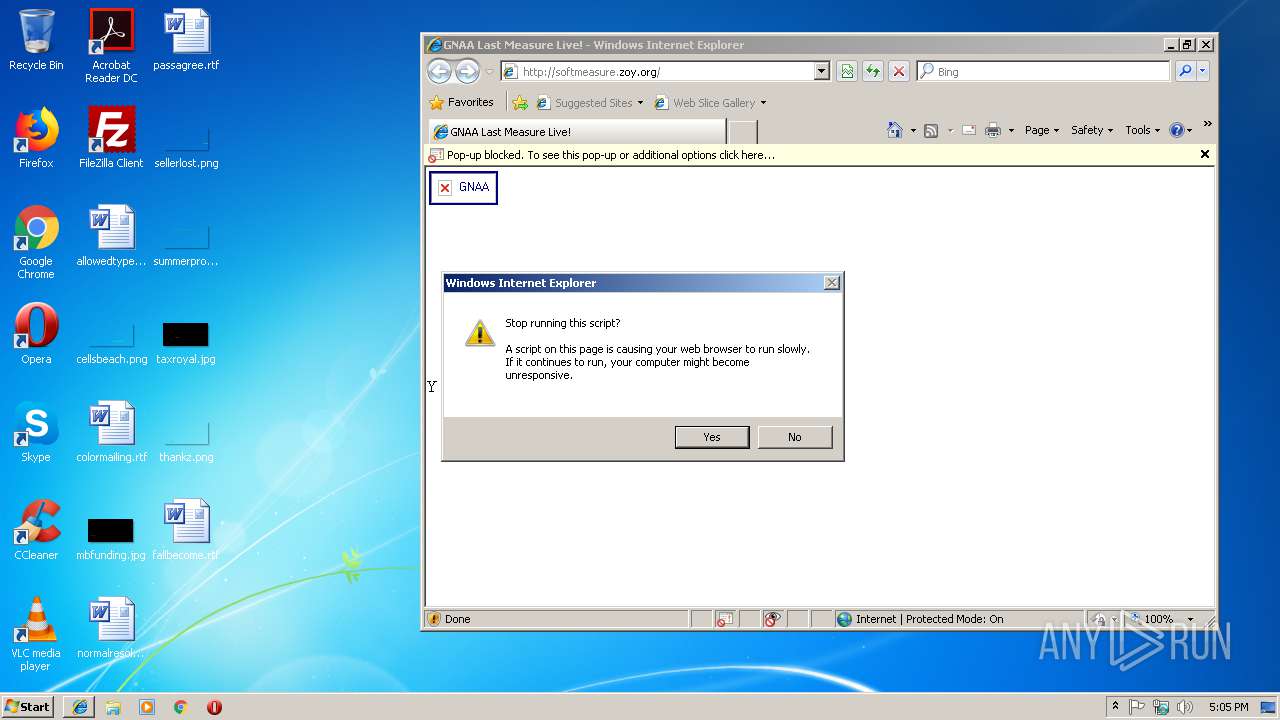Open Windows Explorer from the taskbar
The image size is (1280, 720).
(x=113, y=707)
